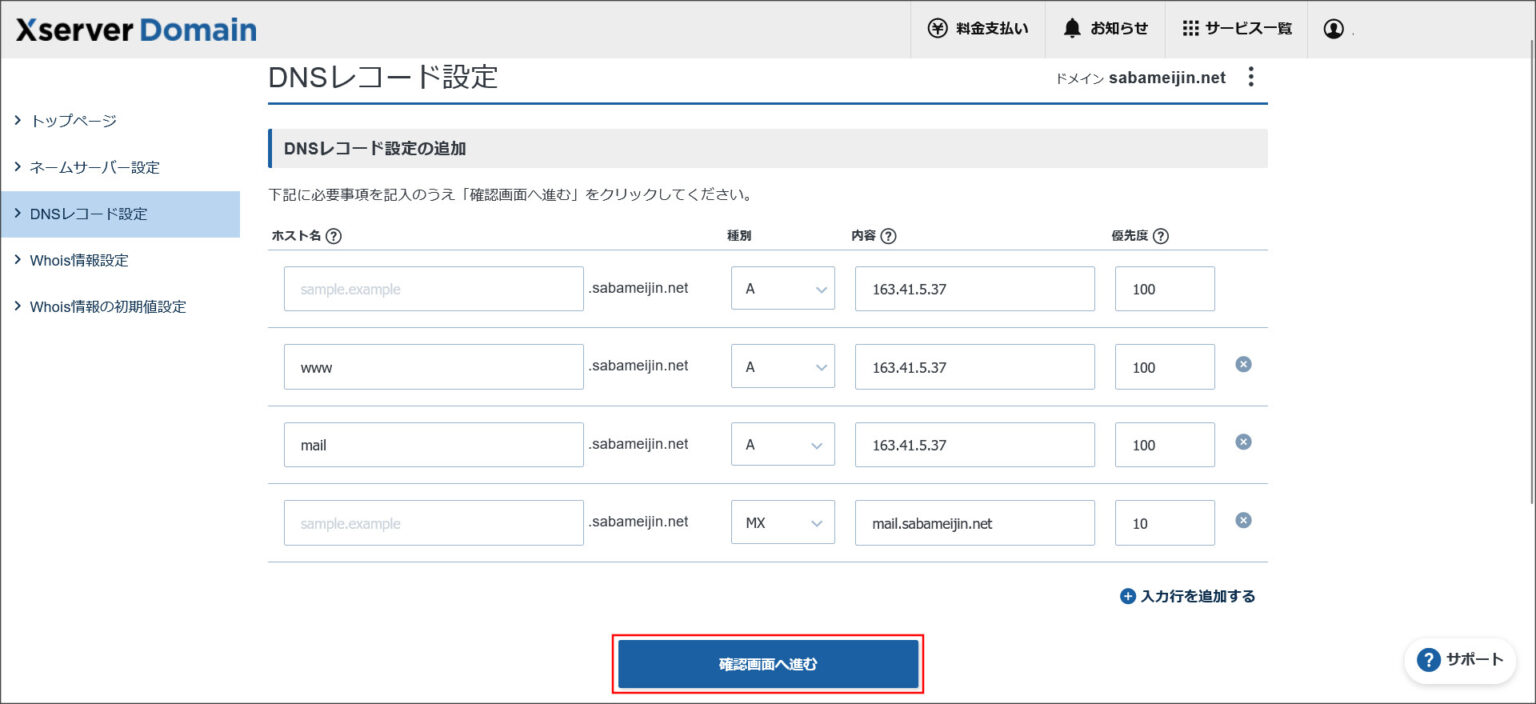This screenshot has height=704, width=1536.
Task: Open the サポート support widget
Action: click(x=1460, y=660)
